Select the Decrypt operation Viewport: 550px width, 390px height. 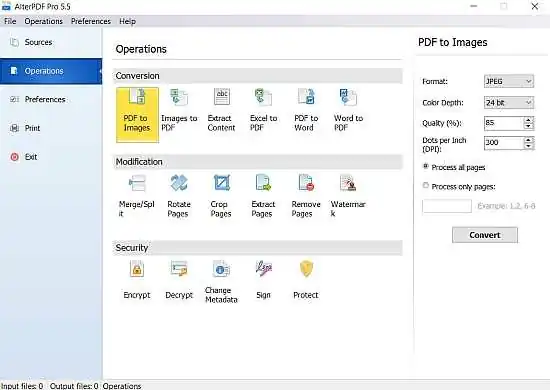point(179,280)
